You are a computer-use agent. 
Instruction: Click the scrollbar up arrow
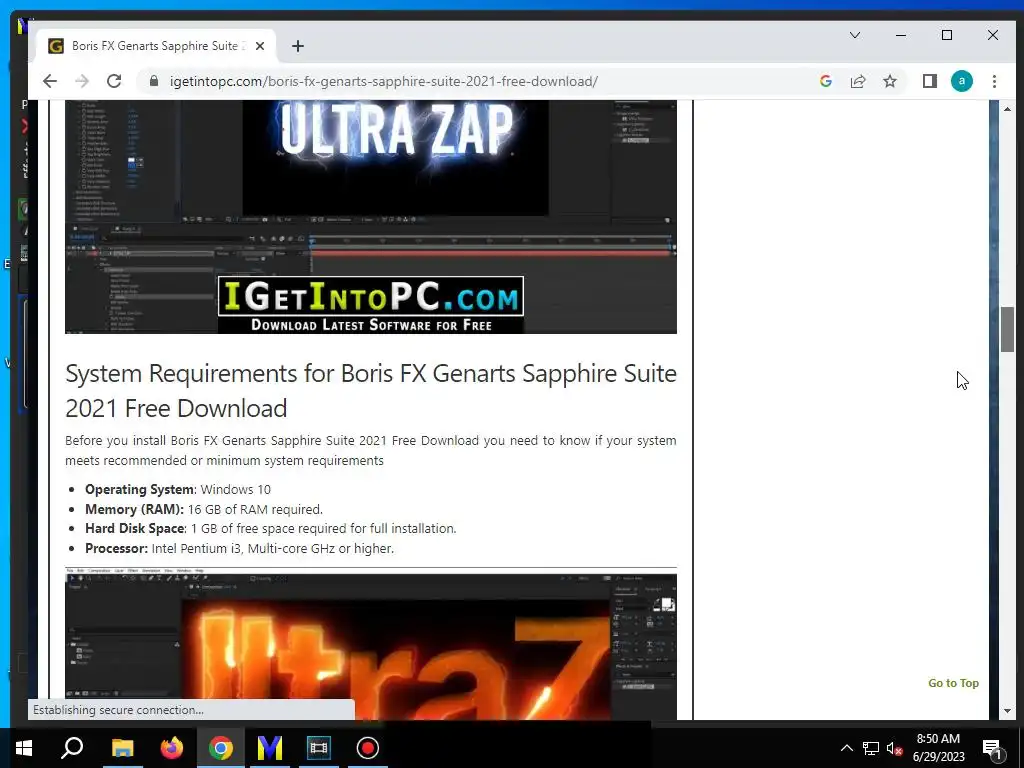[1007, 109]
